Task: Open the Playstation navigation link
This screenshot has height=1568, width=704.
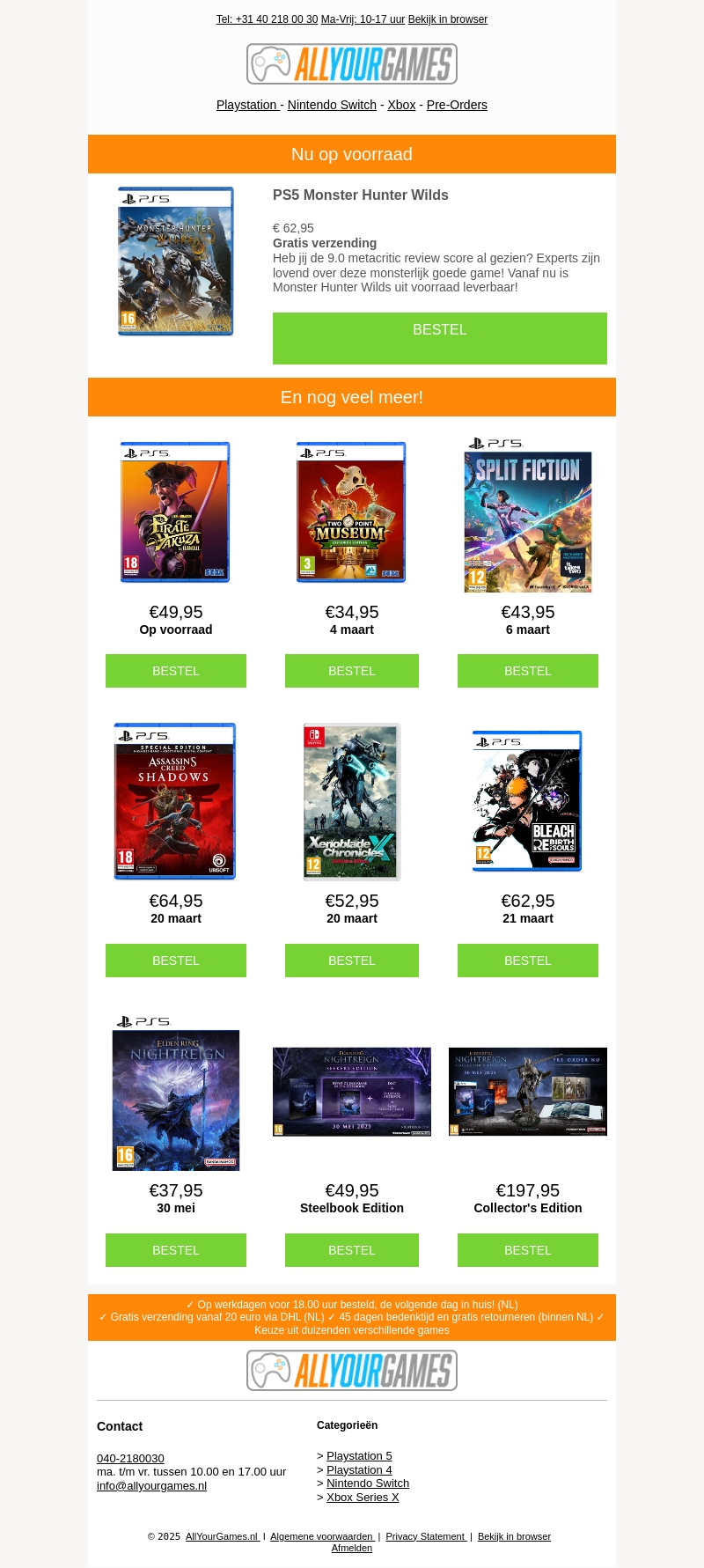Action: pyautogui.click(x=248, y=105)
